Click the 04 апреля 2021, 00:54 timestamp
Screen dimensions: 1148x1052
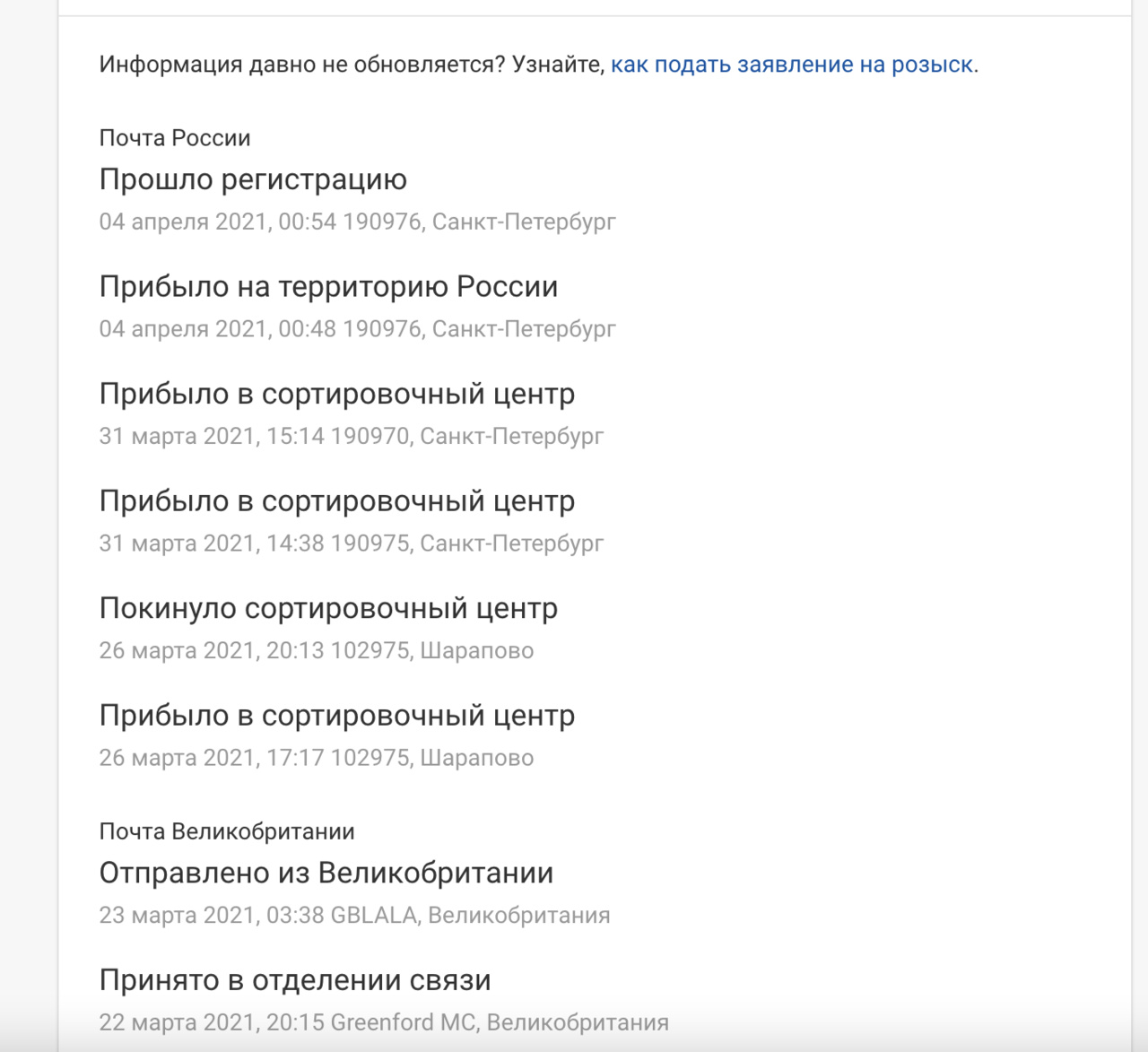(357, 222)
